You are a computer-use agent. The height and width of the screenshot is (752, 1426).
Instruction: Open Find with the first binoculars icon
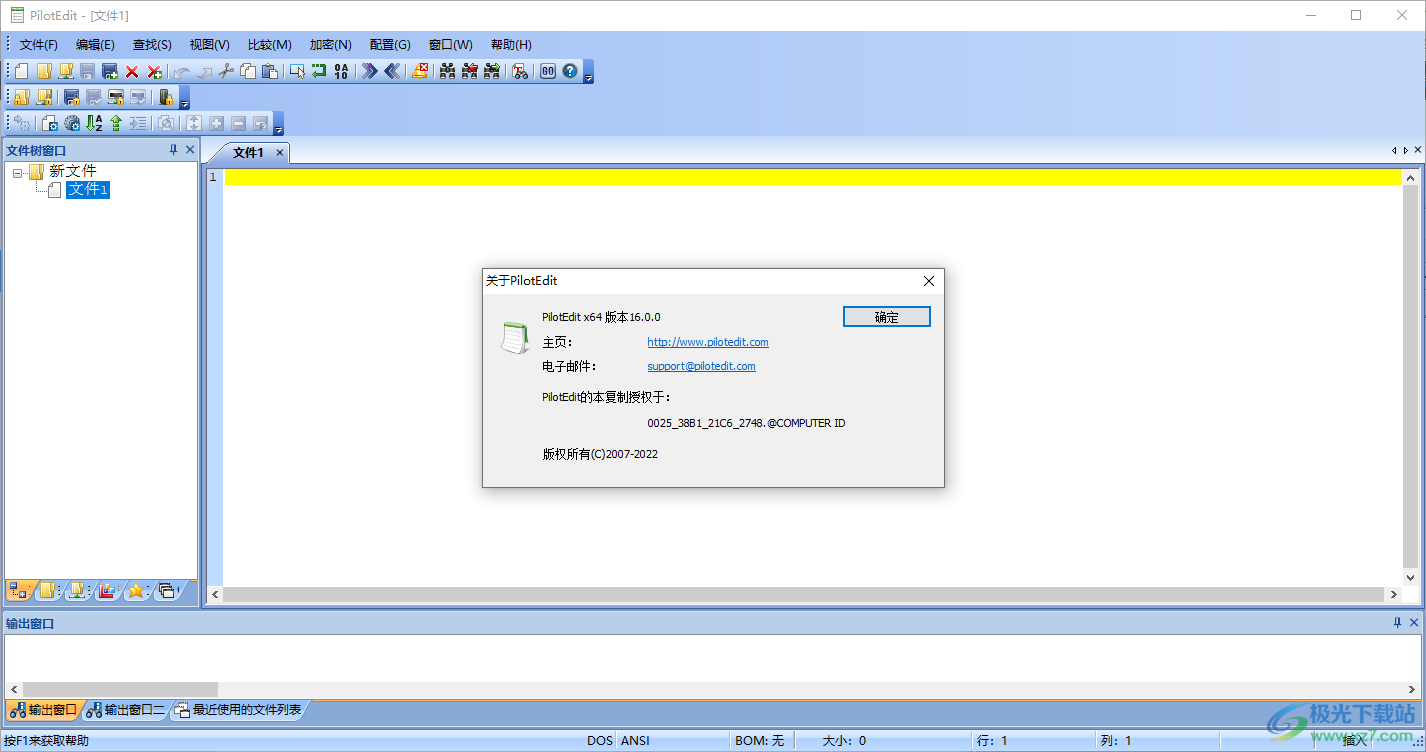tap(448, 71)
